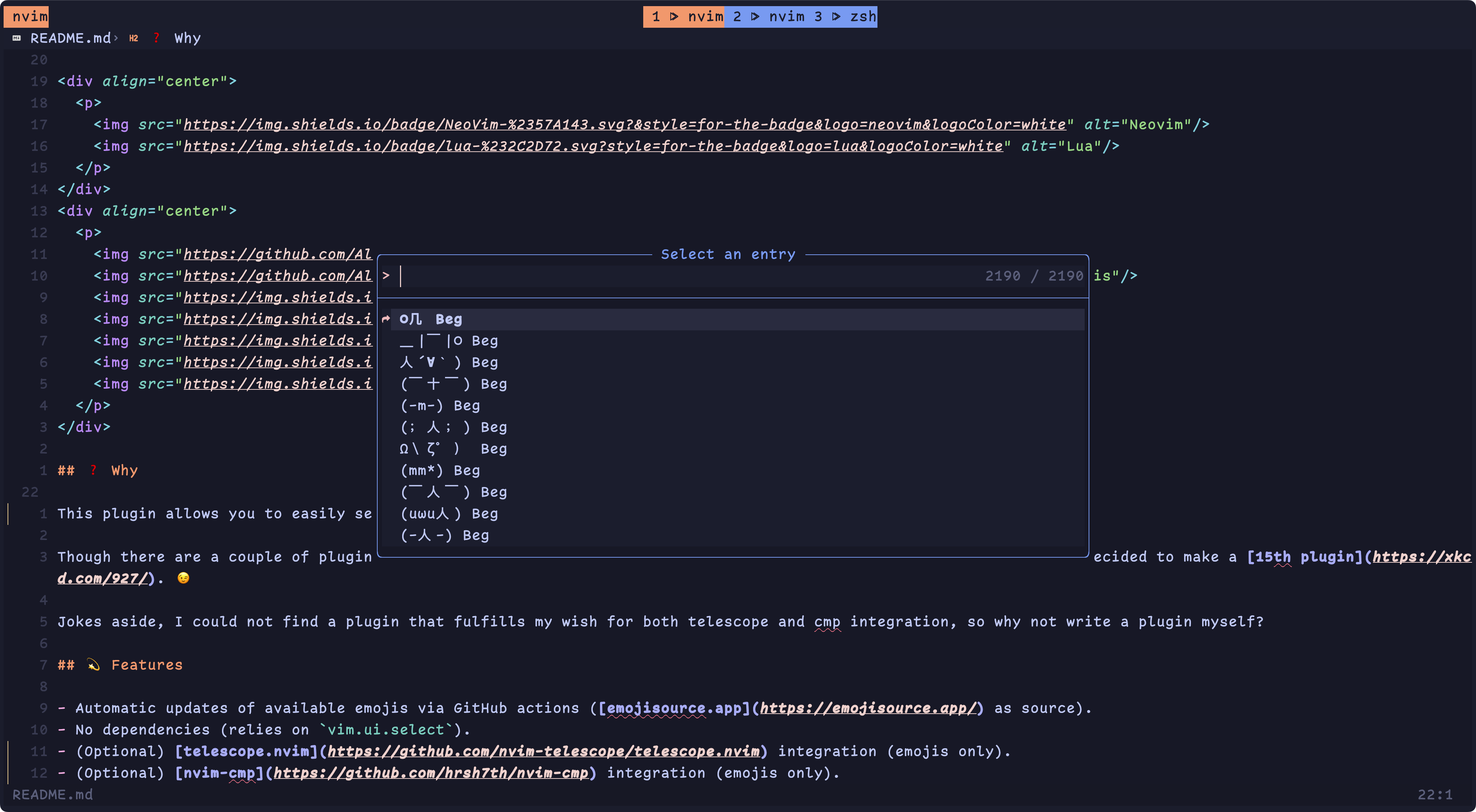Click the H2 heading icon in breadcrumb
The height and width of the screenshot is (812, 1476).
tap(133, 39)
